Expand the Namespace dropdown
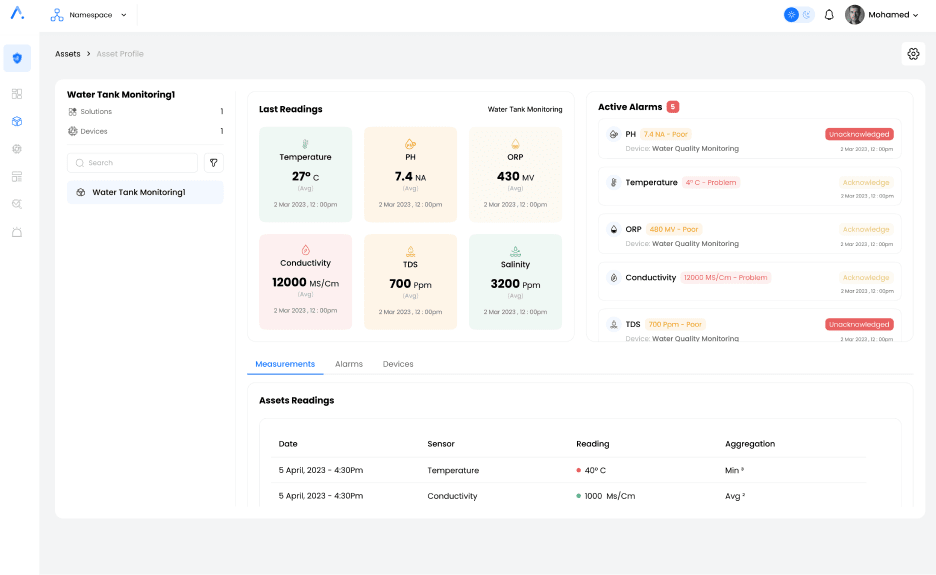The height and width of the screenshot is (575, 936). click(x=90, y=15)
